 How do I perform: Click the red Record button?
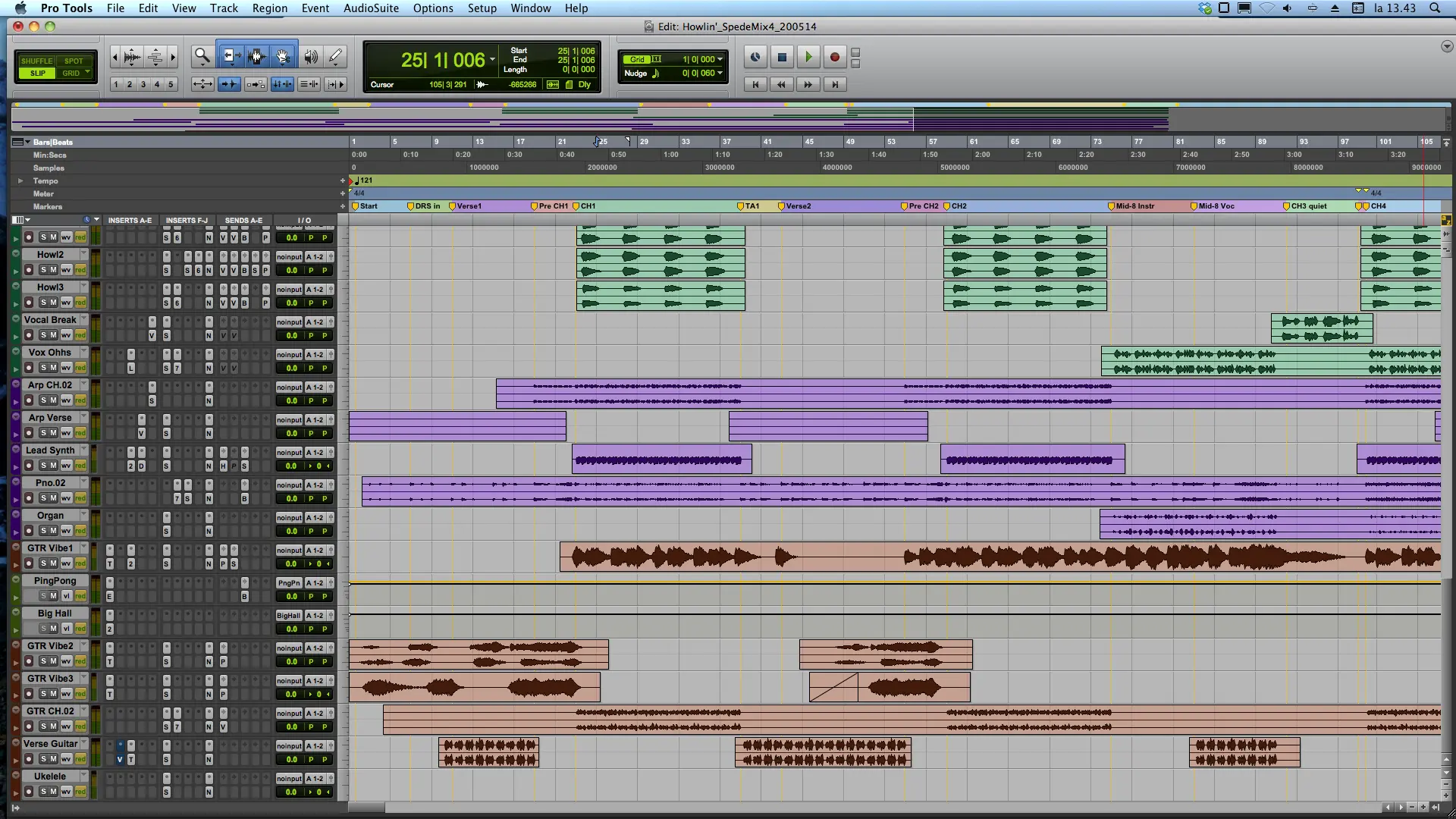[x=835, y=57]
